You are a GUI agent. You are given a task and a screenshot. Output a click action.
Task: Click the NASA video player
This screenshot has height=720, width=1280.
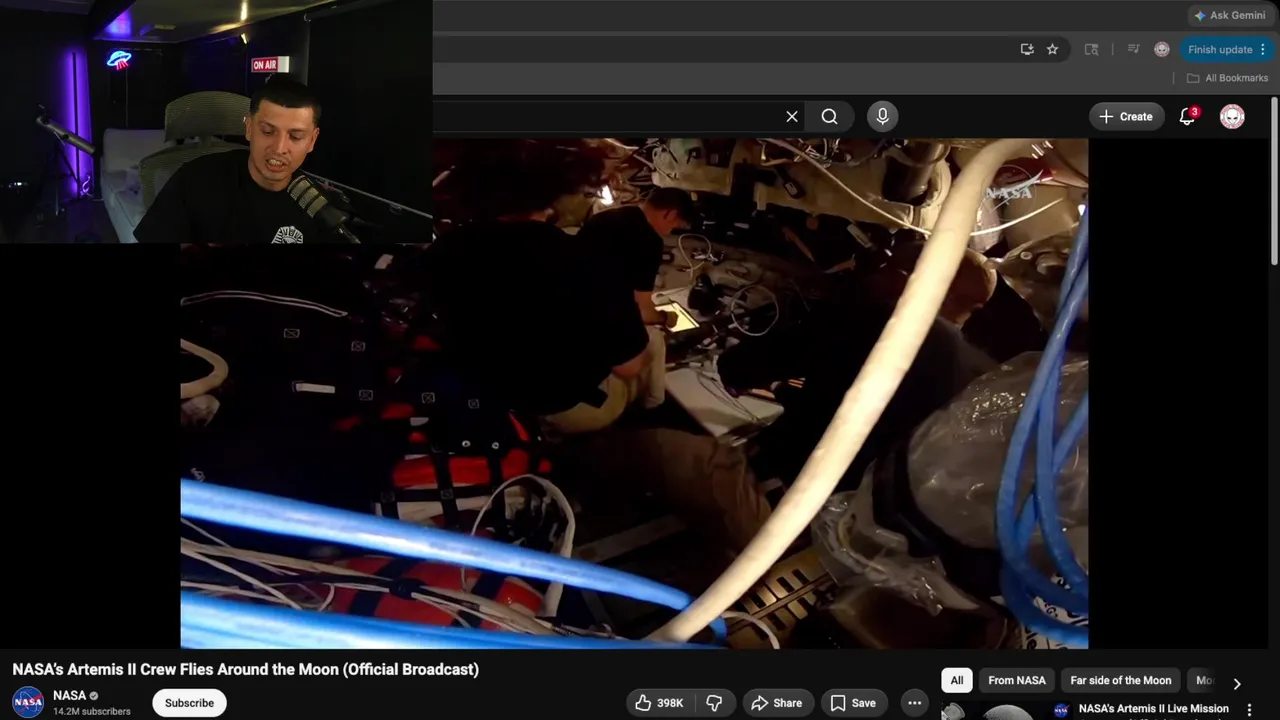click(634, 393)
